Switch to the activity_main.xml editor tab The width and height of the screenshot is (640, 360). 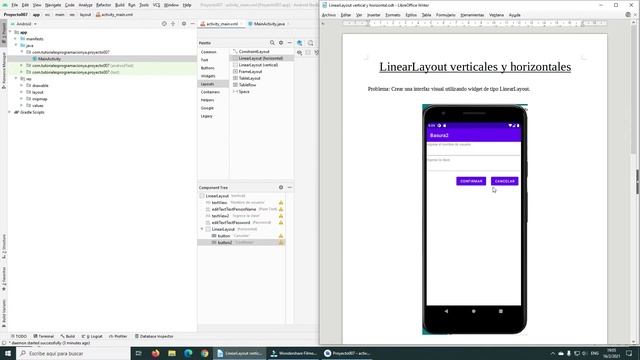pyautogui.click(x=222, y=24)
